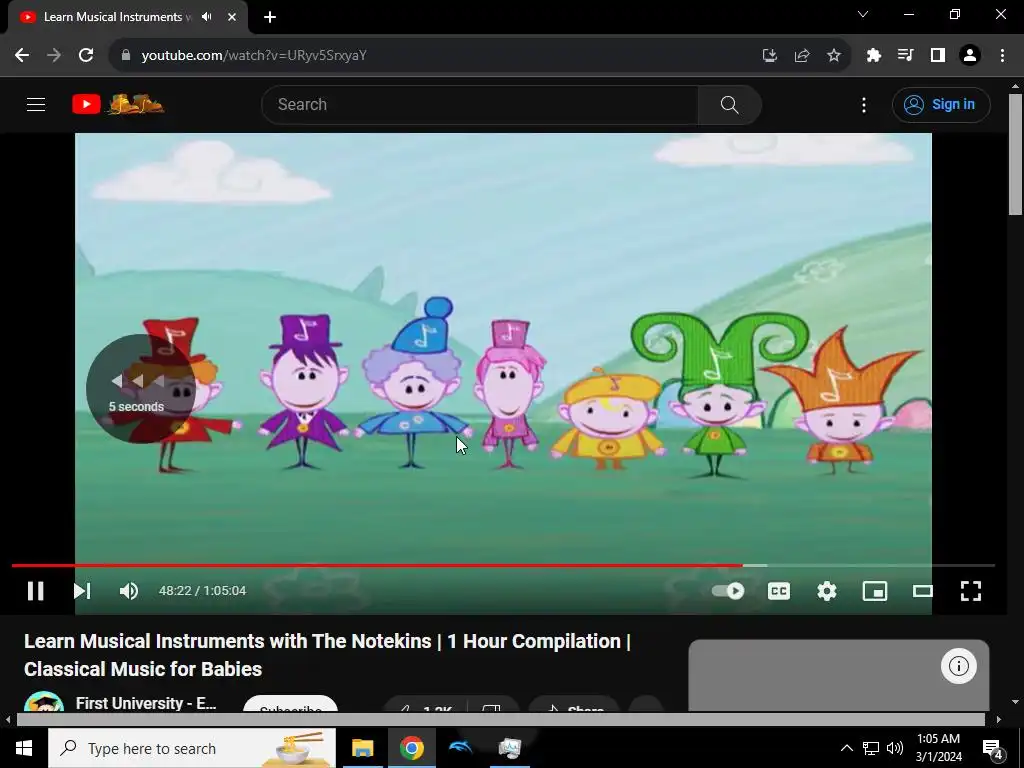
Task: Click the red video progress bar
Action: [376, 566]
